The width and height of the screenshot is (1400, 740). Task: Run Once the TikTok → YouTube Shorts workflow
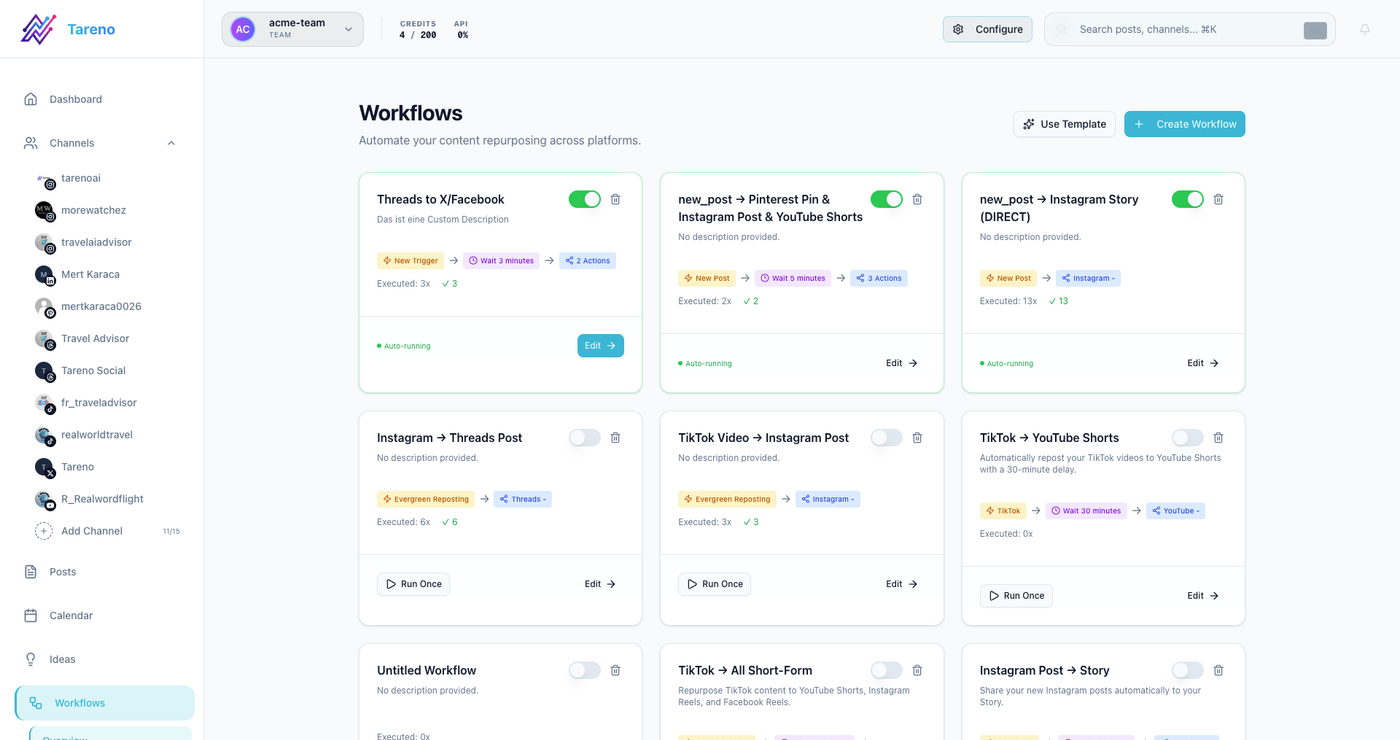point(1016,595)
